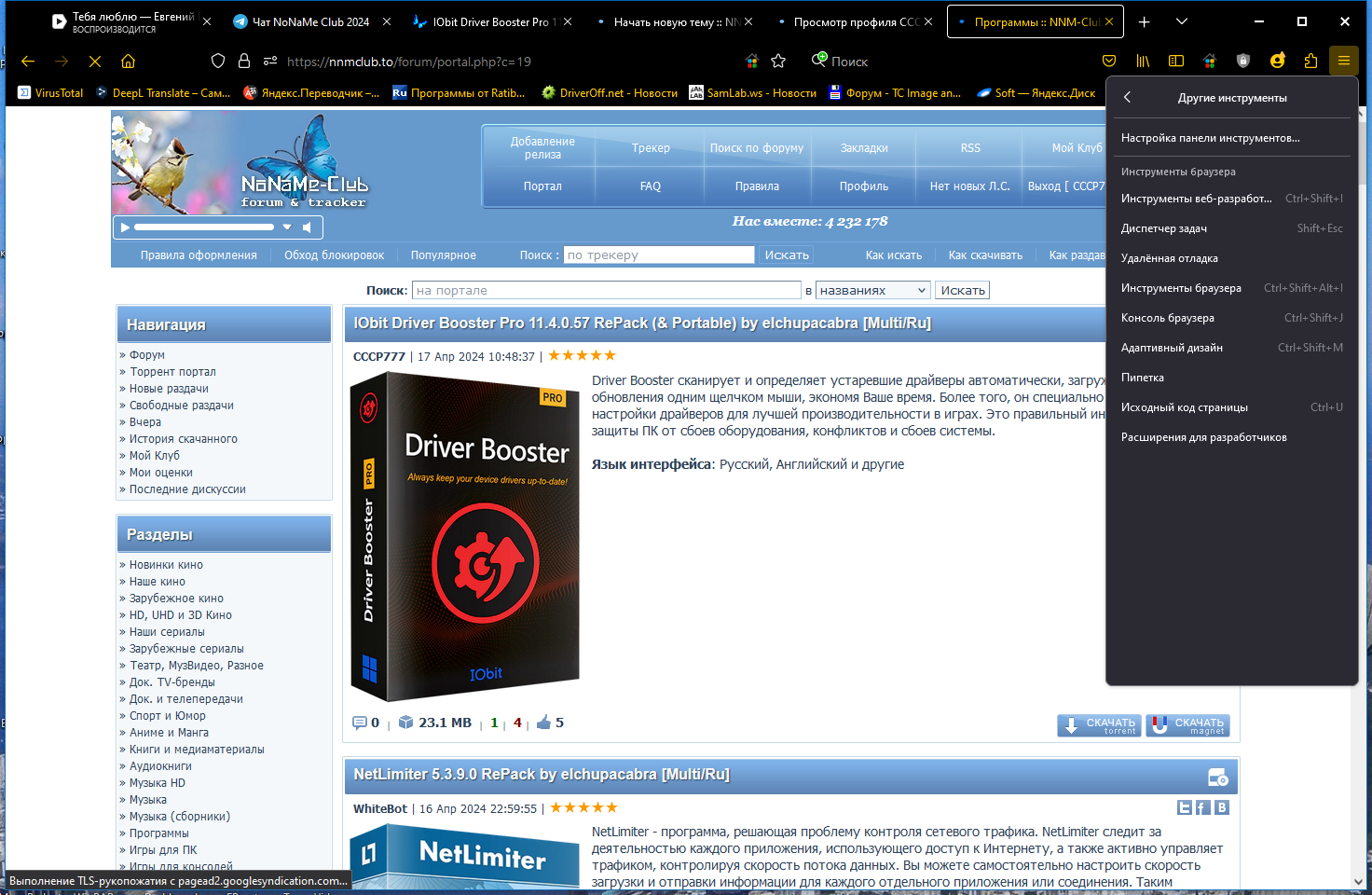
Task: Click the VK share icon under NetLimiter
Action: click(1222, 807)
